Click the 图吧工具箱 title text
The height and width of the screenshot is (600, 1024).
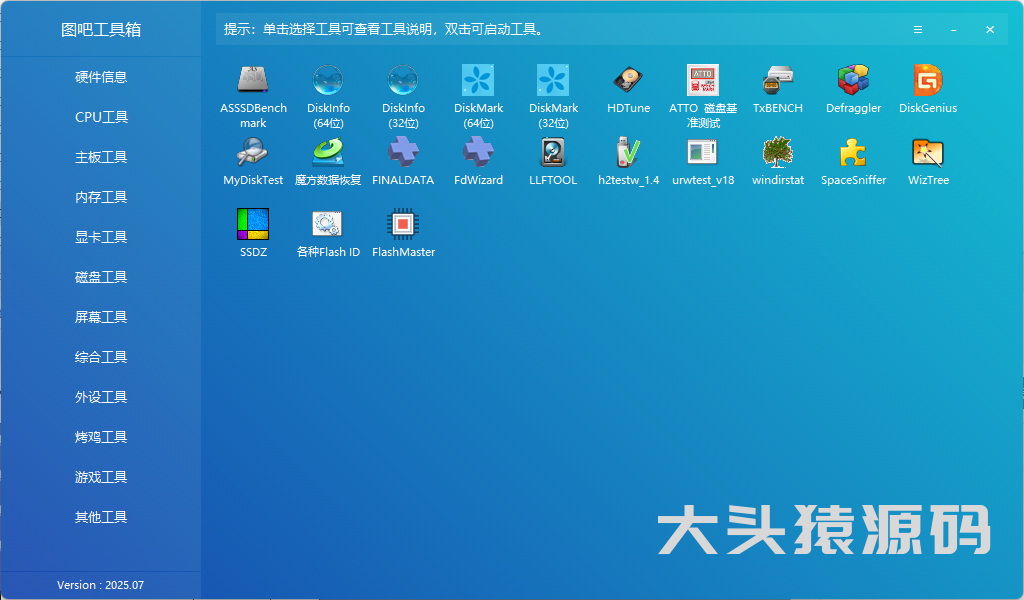coord(101,29)
